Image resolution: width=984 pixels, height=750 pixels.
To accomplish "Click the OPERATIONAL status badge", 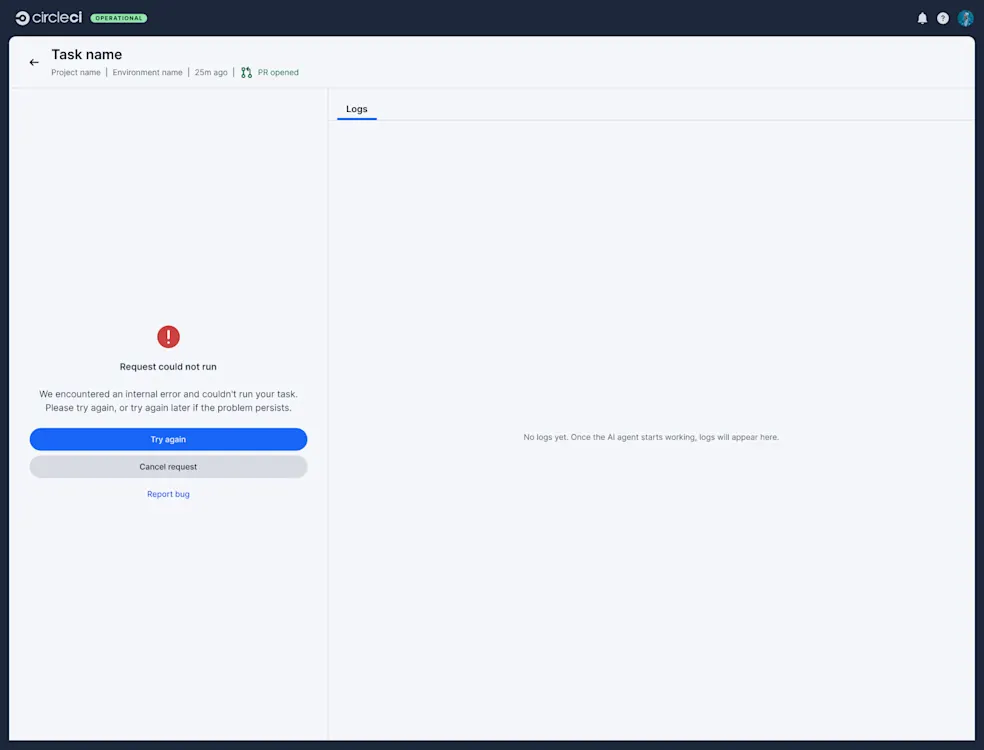I will click(119, 17).
